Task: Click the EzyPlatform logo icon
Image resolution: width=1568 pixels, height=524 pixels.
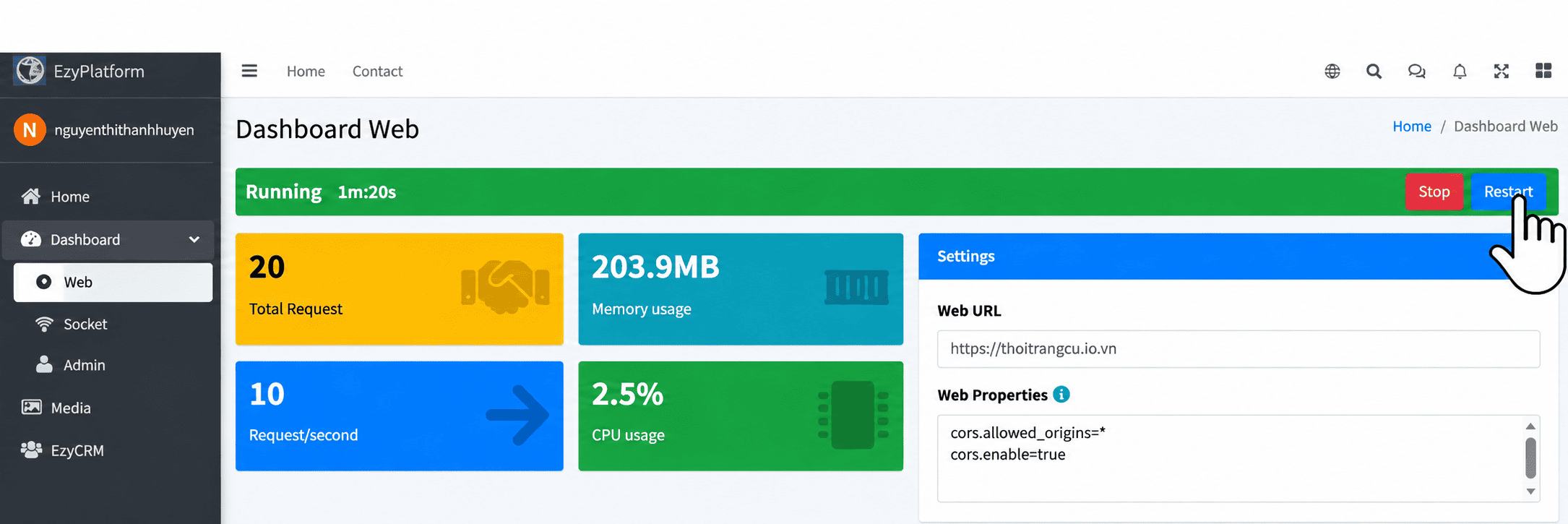Action: tap(30, 71)
